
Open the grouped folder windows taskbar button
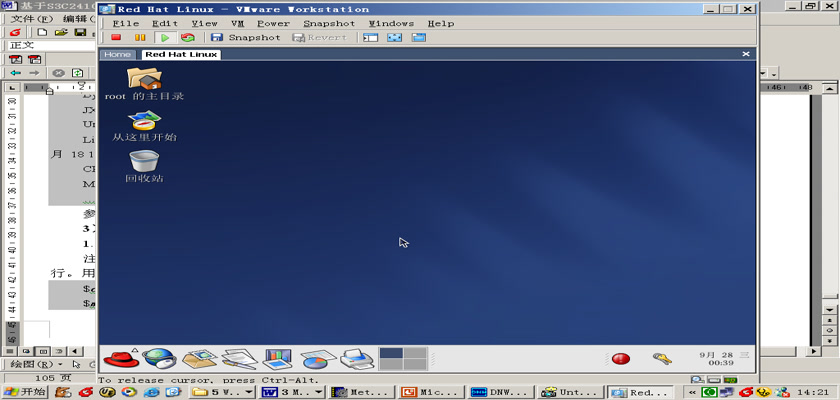click(x=223, y=392)
